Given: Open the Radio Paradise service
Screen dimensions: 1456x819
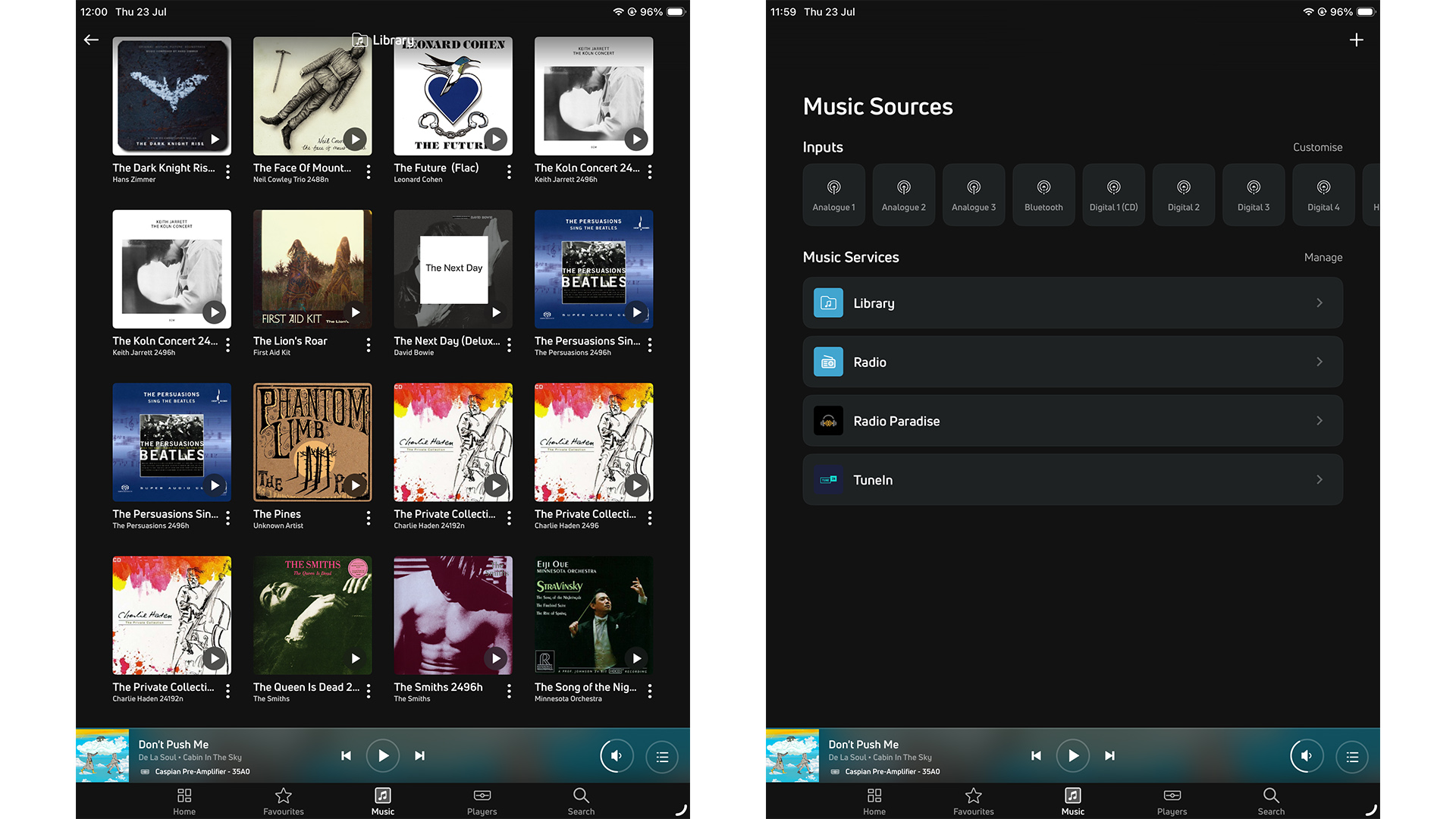Looking at the screenshot, I should 1072,421.
